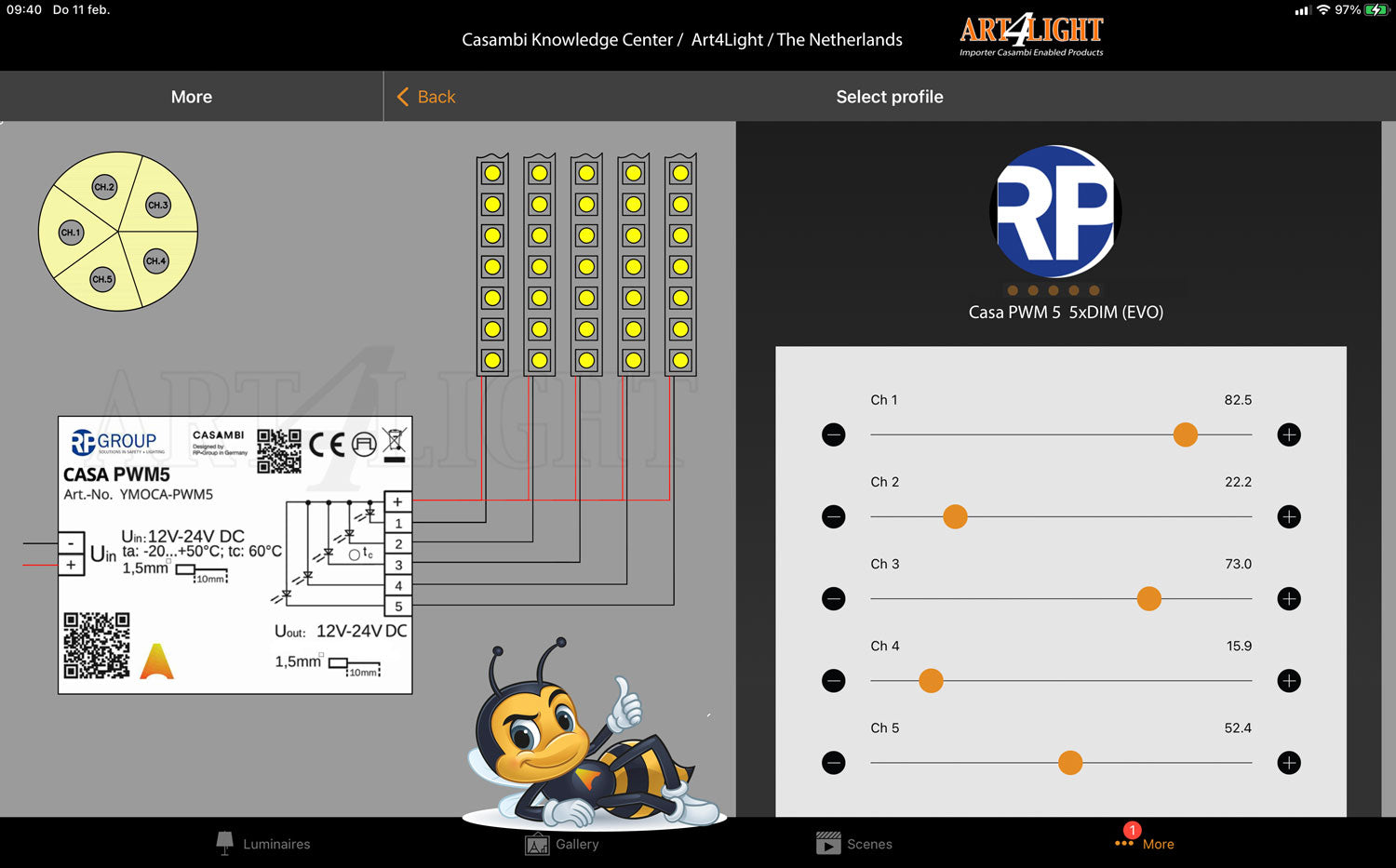This screenshot has width=1396, height=868.
Task: Increase Ch 1 with the plus button
Action: pyautogui.click(x=1289, y=434)
